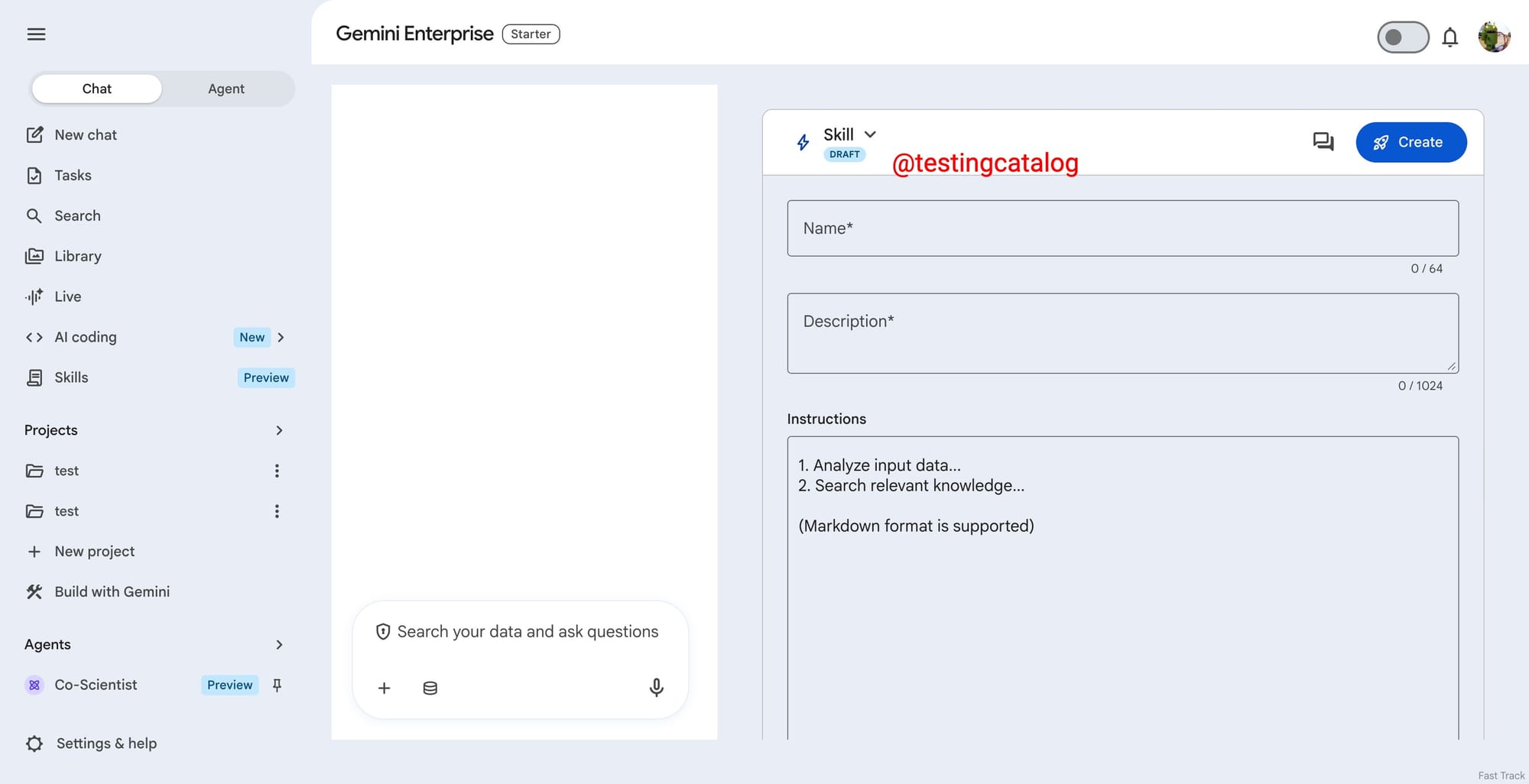Click the DRAFT status badge

[845, 154]
